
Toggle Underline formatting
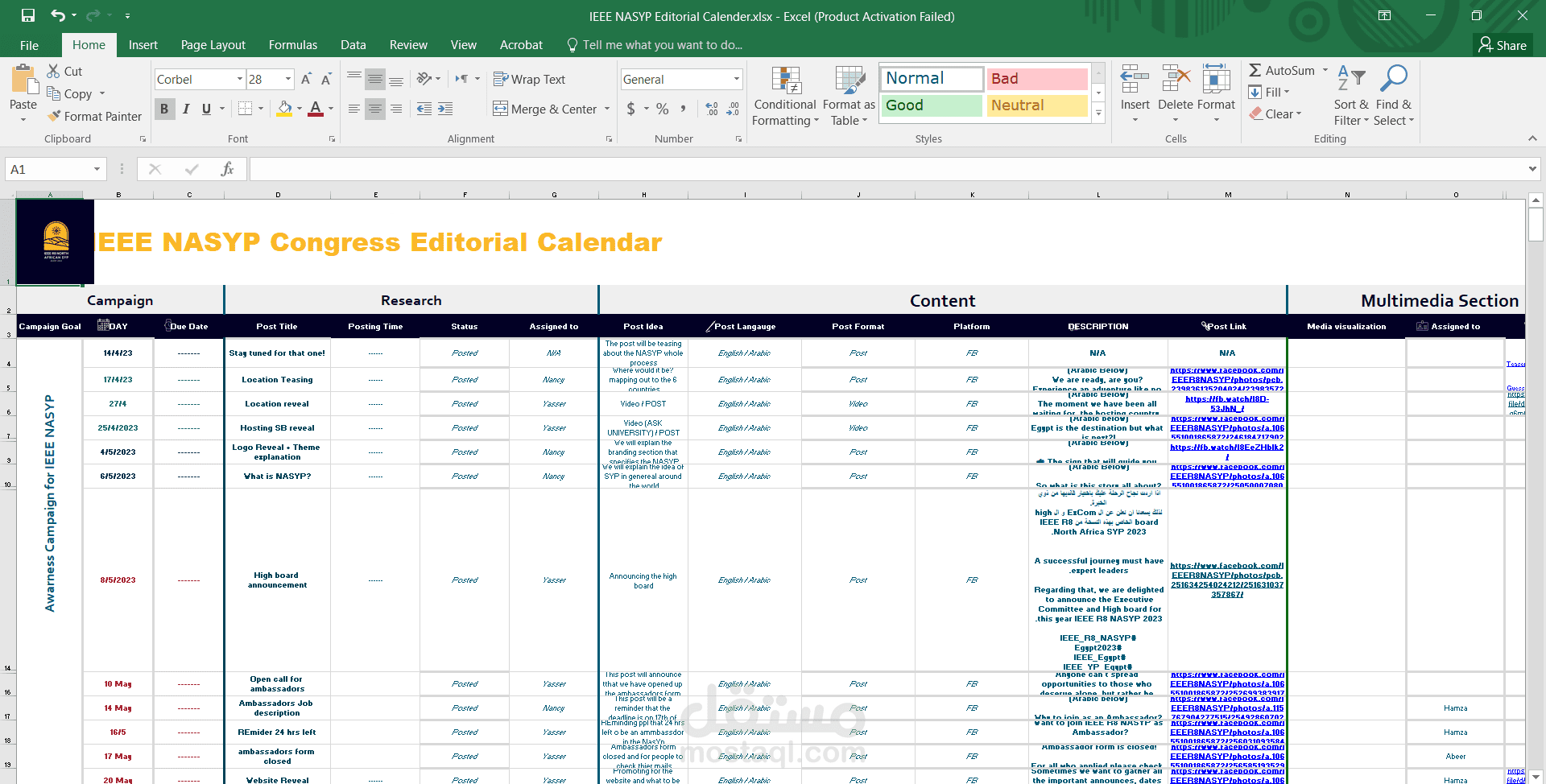(x=207, y=109)
